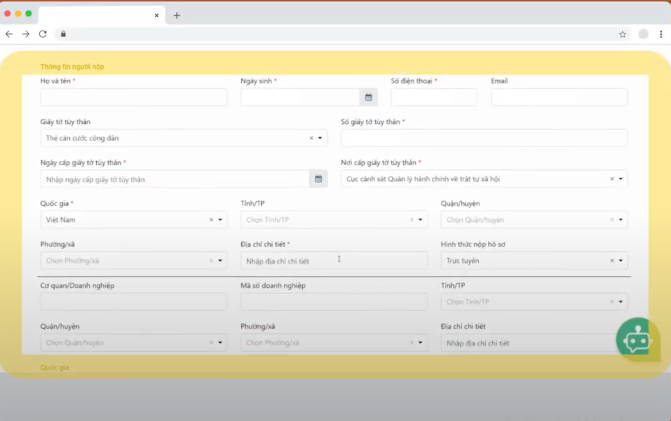
Task: Click the Email input field
Action: [559, 97]
